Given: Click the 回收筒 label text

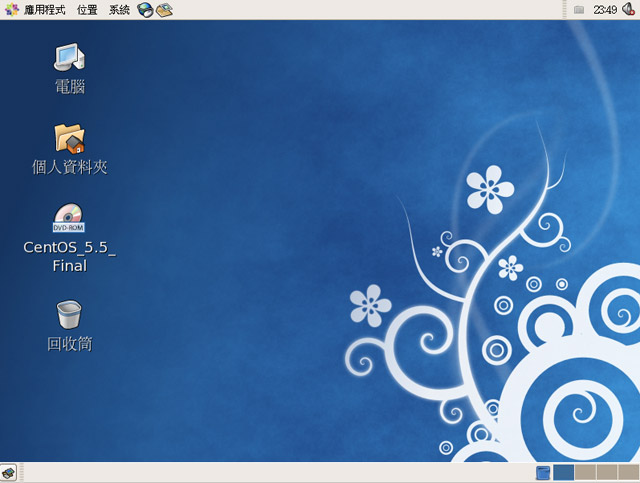Looking at the screenshot, I should 70,344.
